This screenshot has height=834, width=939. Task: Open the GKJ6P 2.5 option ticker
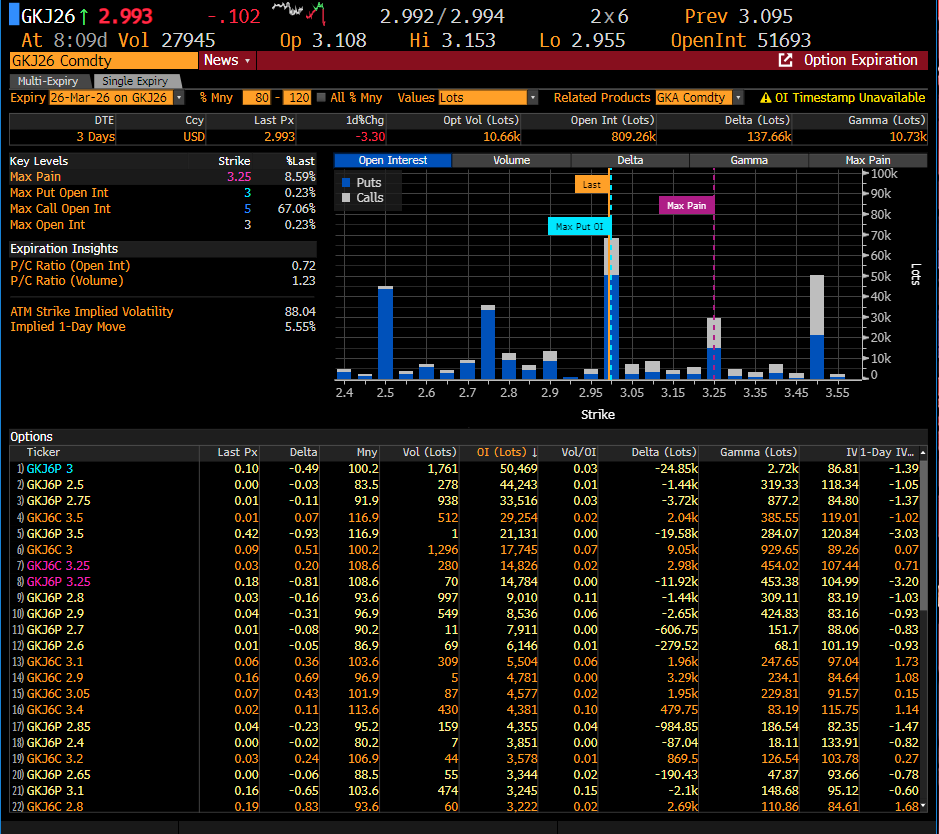(x=55, y=485)
